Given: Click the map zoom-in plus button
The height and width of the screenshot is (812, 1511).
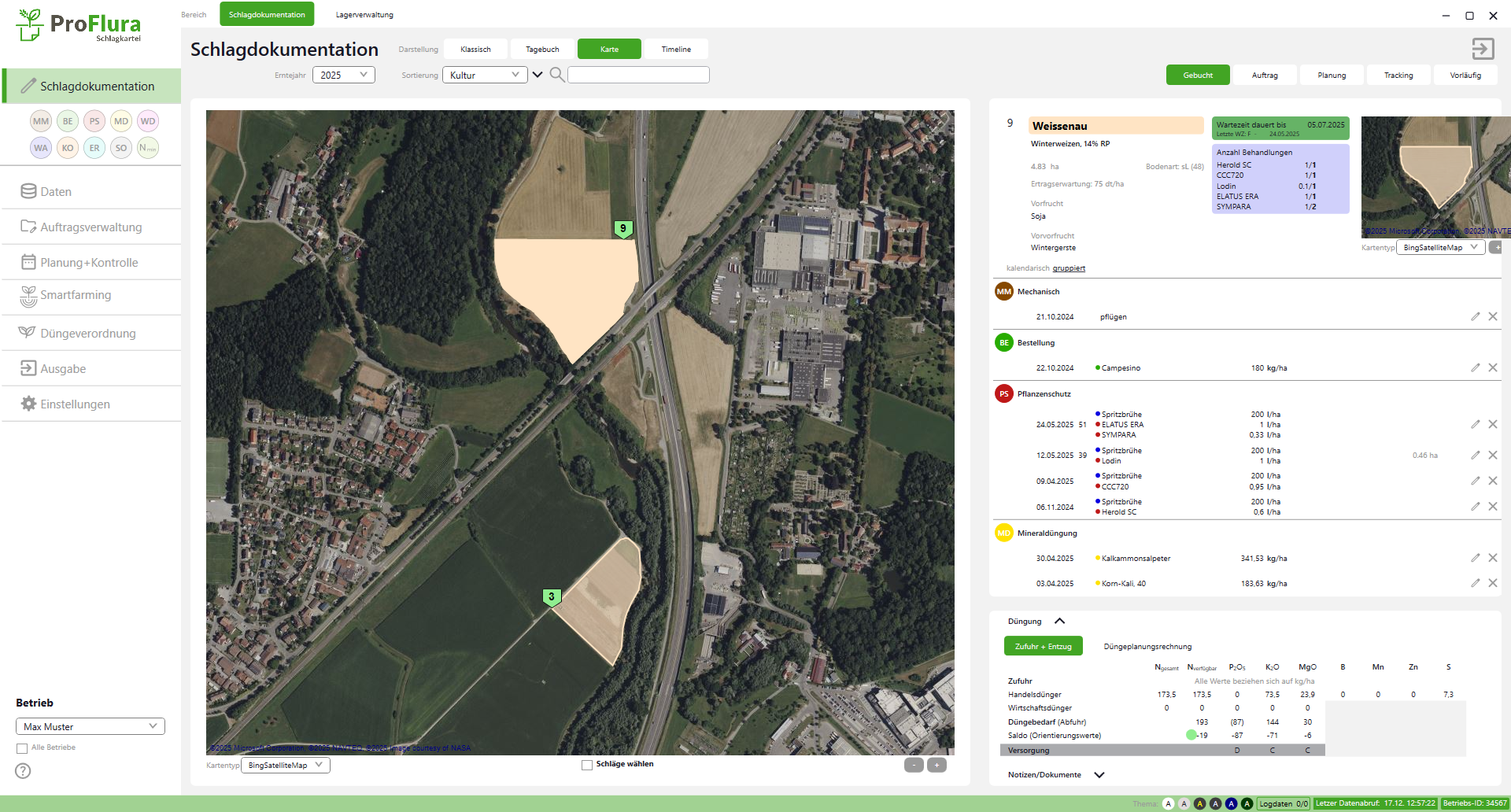Looking at the screenshot, I should [x=937, y=765].
